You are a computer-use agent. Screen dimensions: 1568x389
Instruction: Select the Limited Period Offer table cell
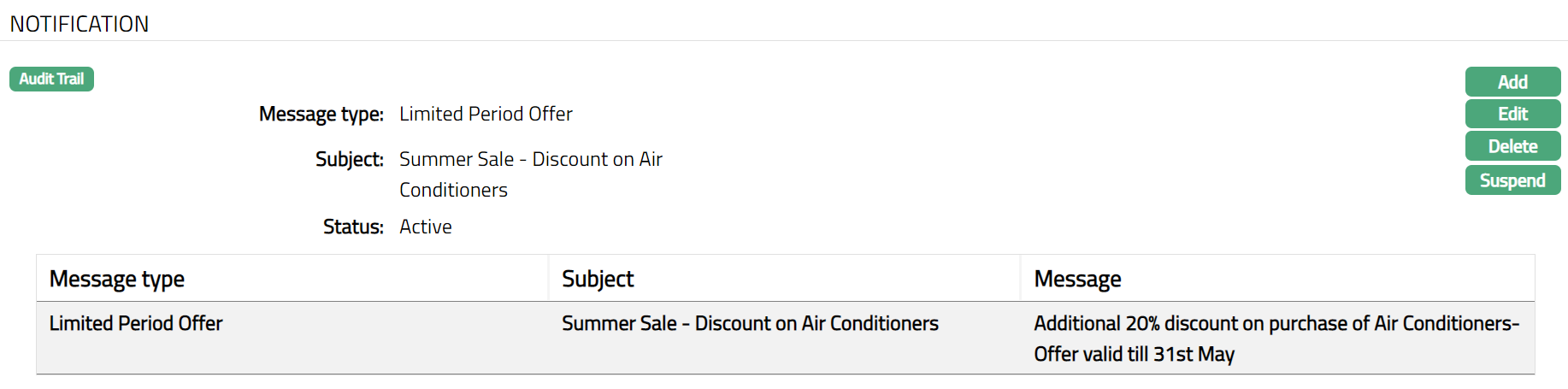[x=136, y=324]
